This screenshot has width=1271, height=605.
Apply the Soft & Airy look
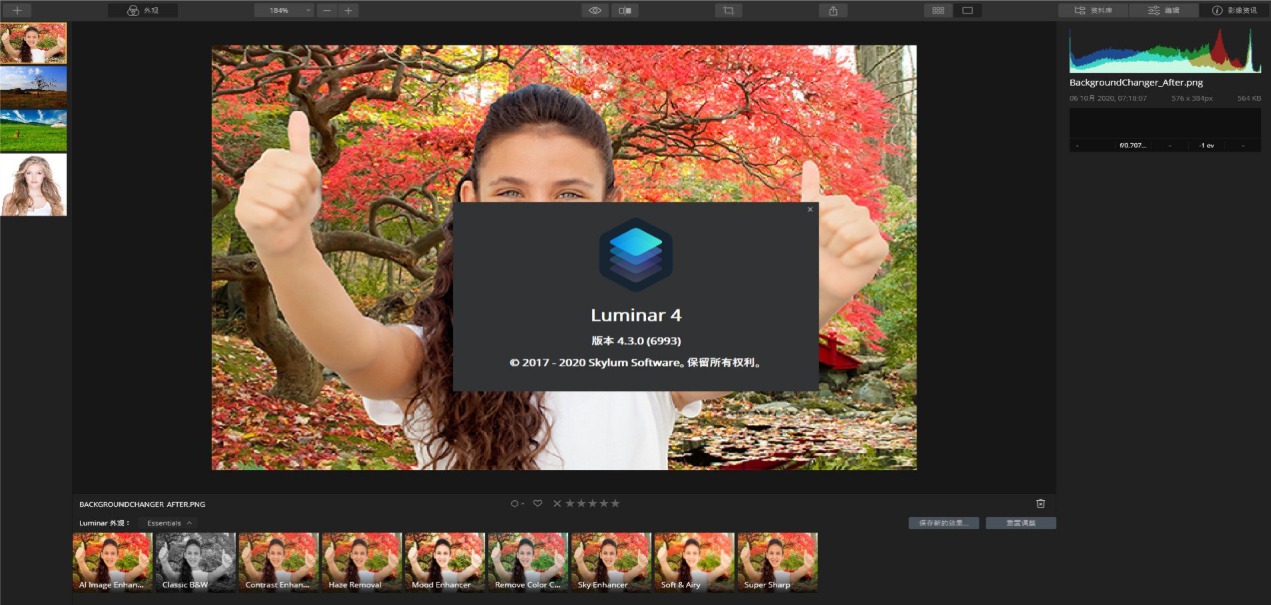click(693, 562)
